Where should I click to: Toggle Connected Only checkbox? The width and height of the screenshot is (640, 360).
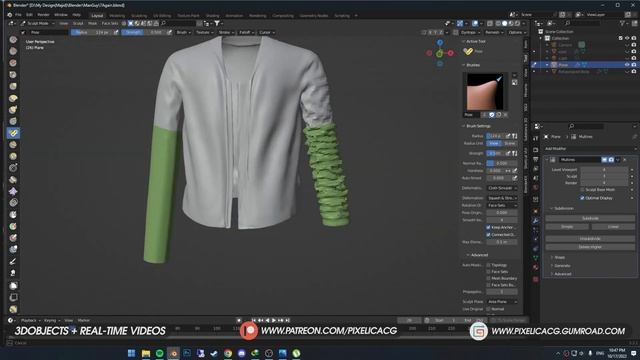click(488, 235)
